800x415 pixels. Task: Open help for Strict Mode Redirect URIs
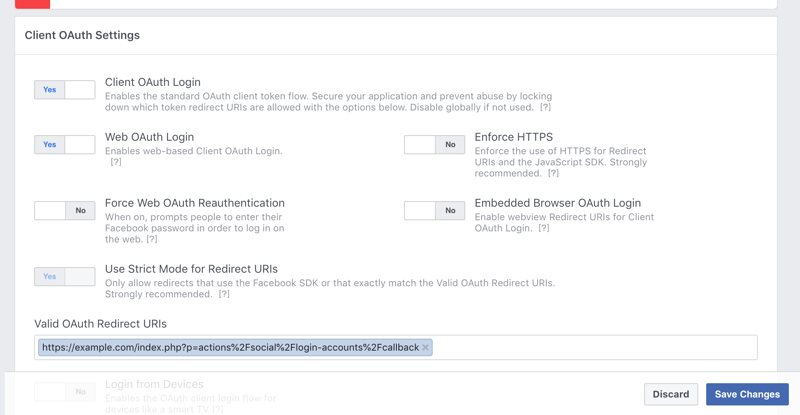pos(224,294)
